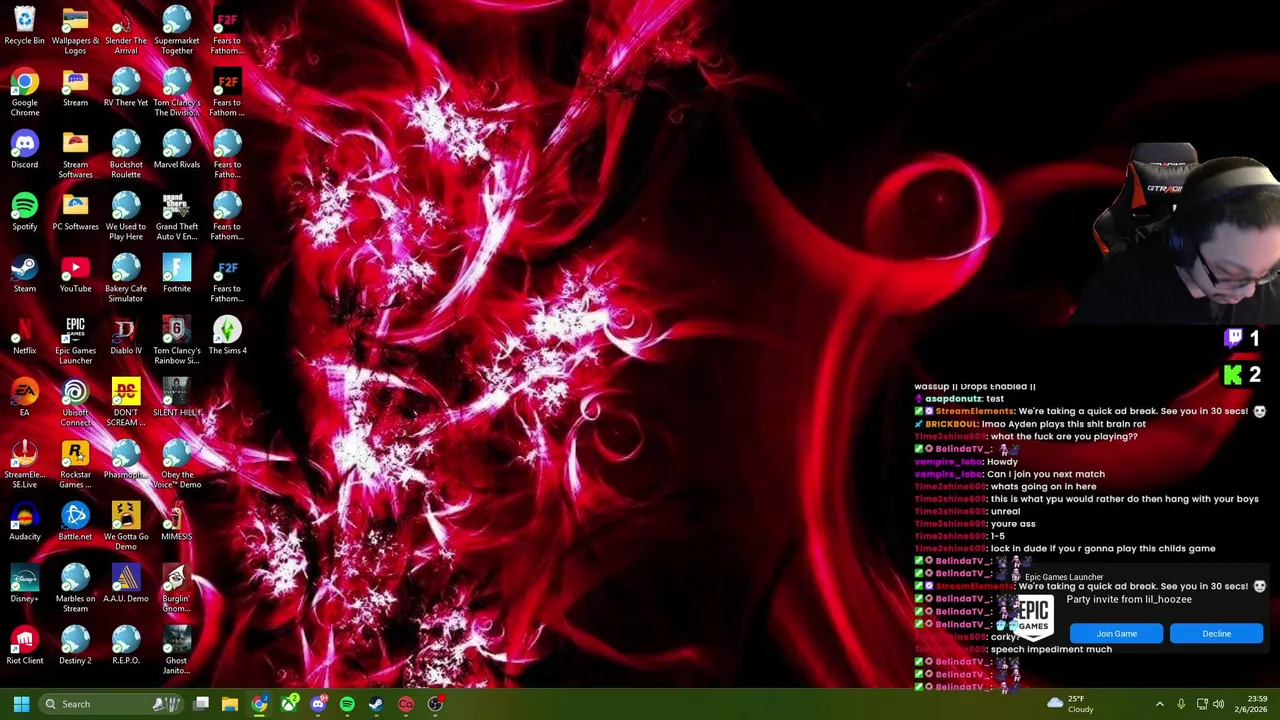
Task: Open the EA app desktop icon
Action: pos(24,398)
